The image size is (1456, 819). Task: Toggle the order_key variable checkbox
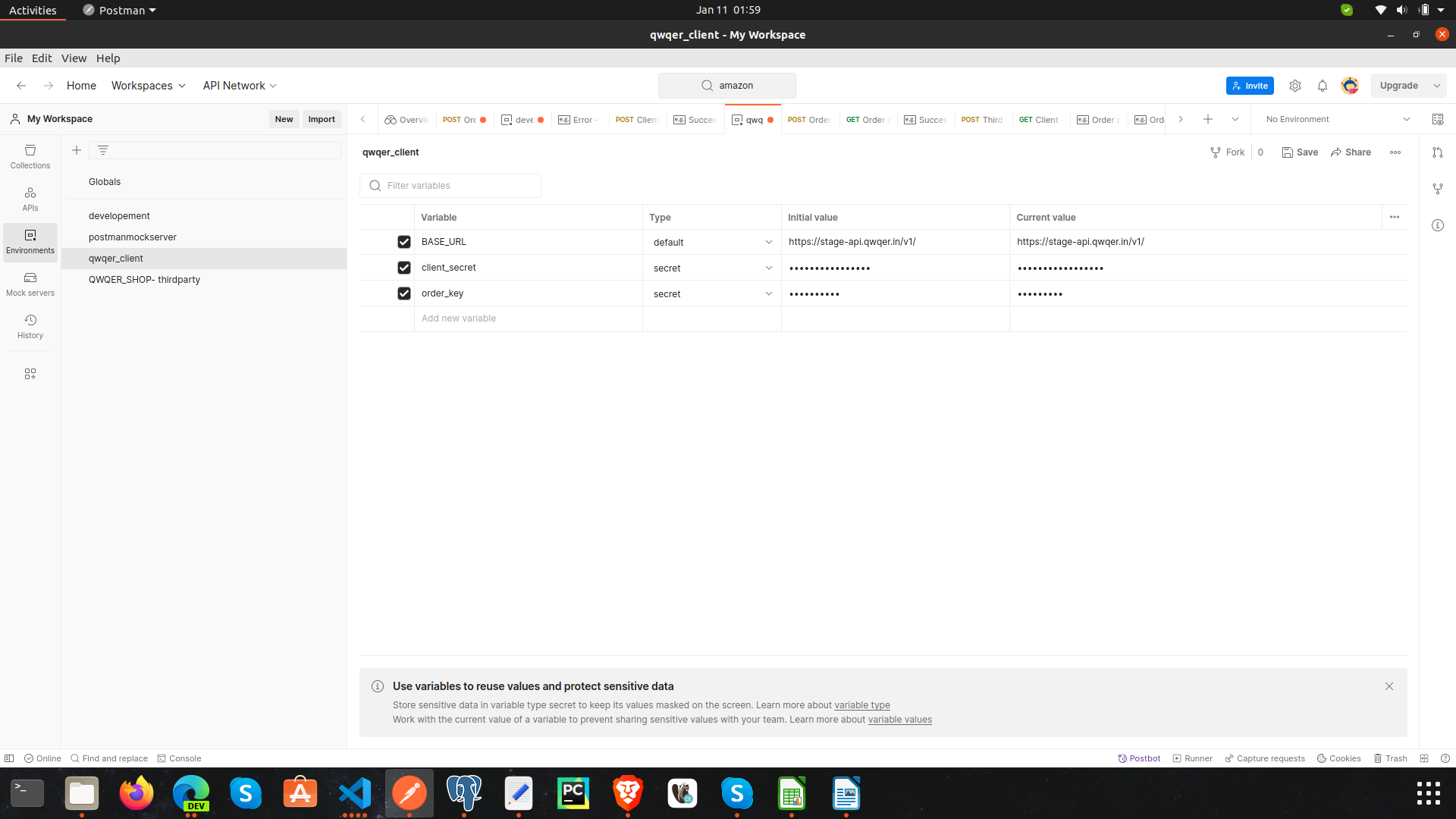(x=404, y=293)
